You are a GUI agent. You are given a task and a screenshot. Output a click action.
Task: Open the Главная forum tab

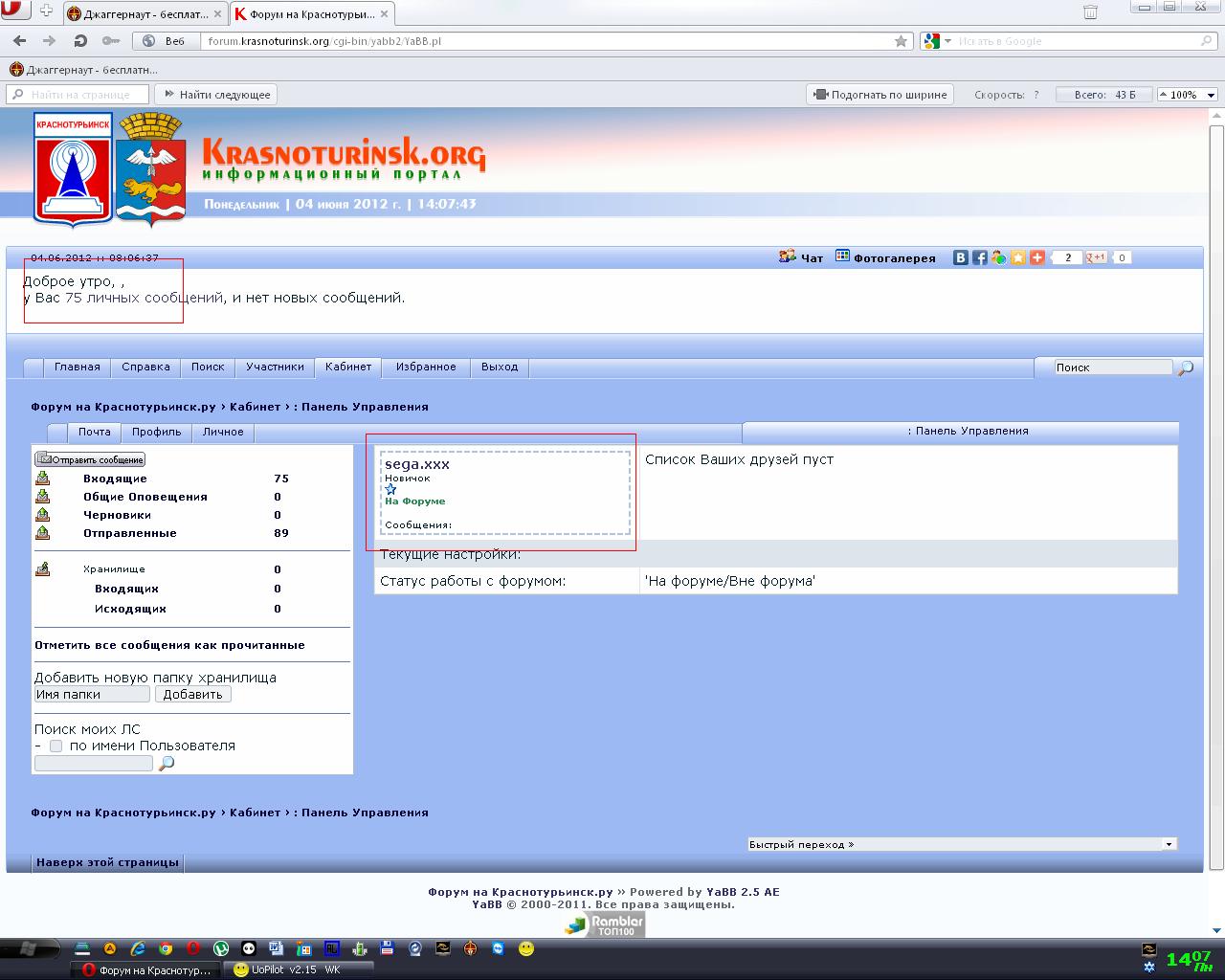78,367
